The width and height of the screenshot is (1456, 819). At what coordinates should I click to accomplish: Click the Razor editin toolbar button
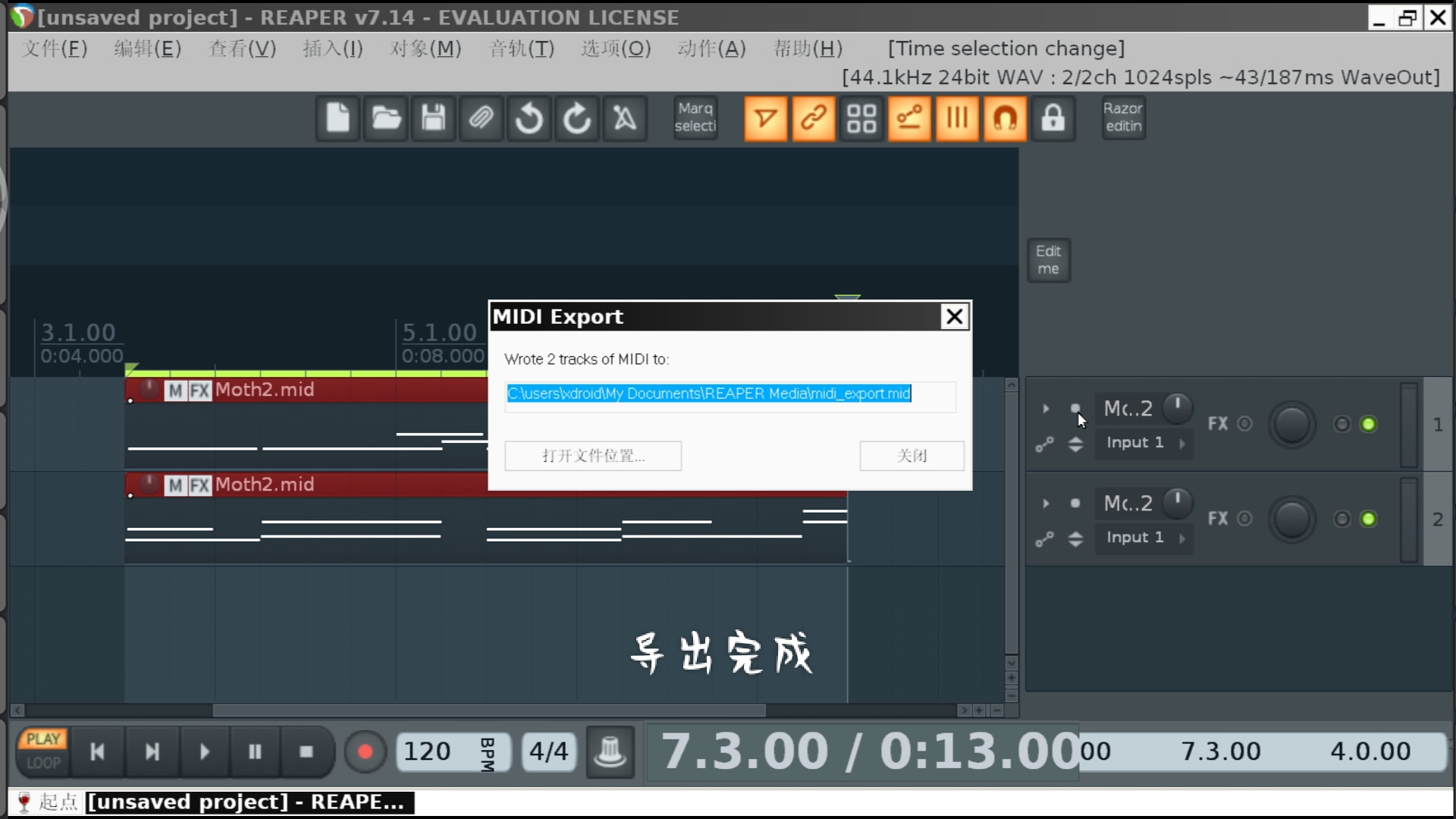(x=1123, y=118)
